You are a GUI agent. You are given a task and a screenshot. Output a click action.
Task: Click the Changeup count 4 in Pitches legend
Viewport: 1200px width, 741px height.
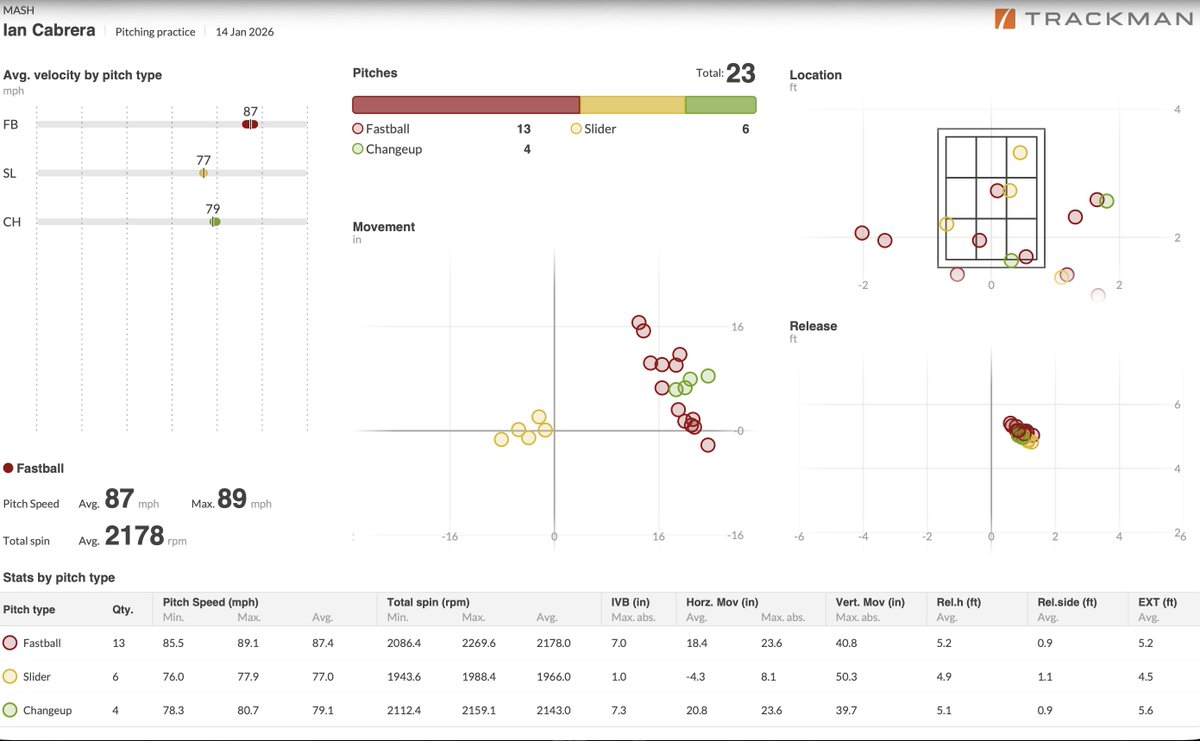(x=527, y=149)
